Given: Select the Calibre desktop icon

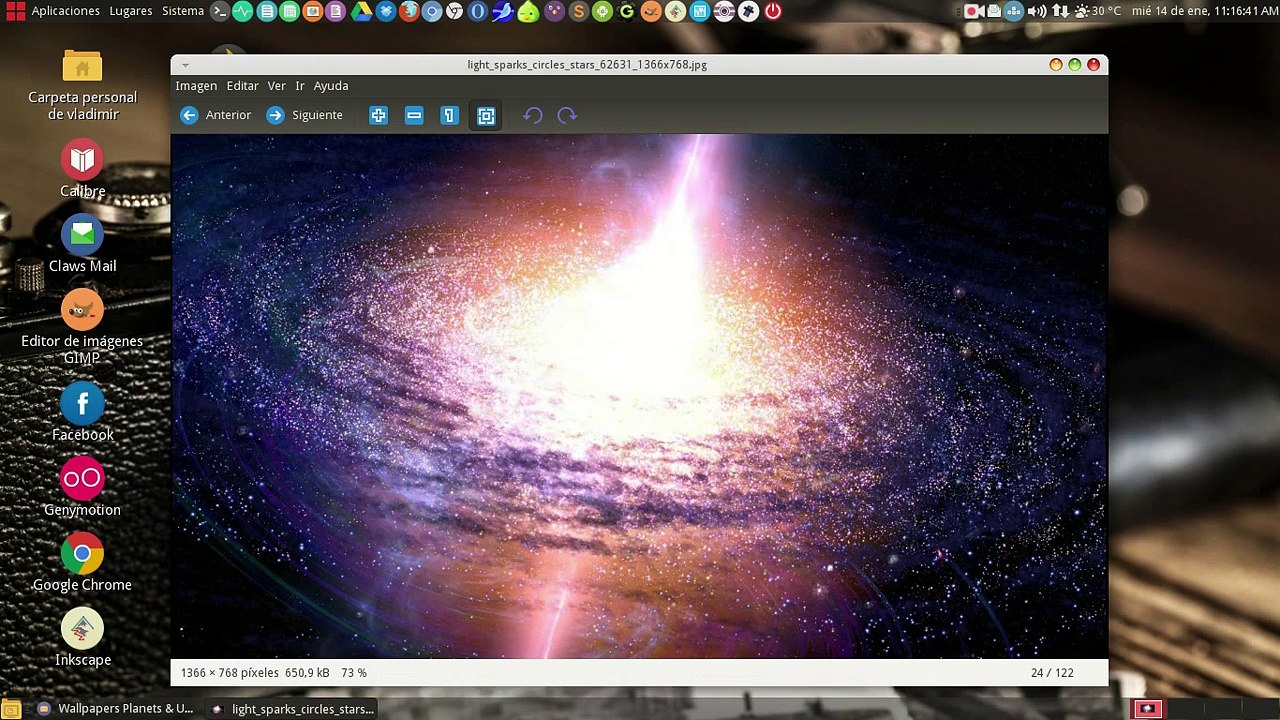Looking at the screenshot, I should (82, 168).
